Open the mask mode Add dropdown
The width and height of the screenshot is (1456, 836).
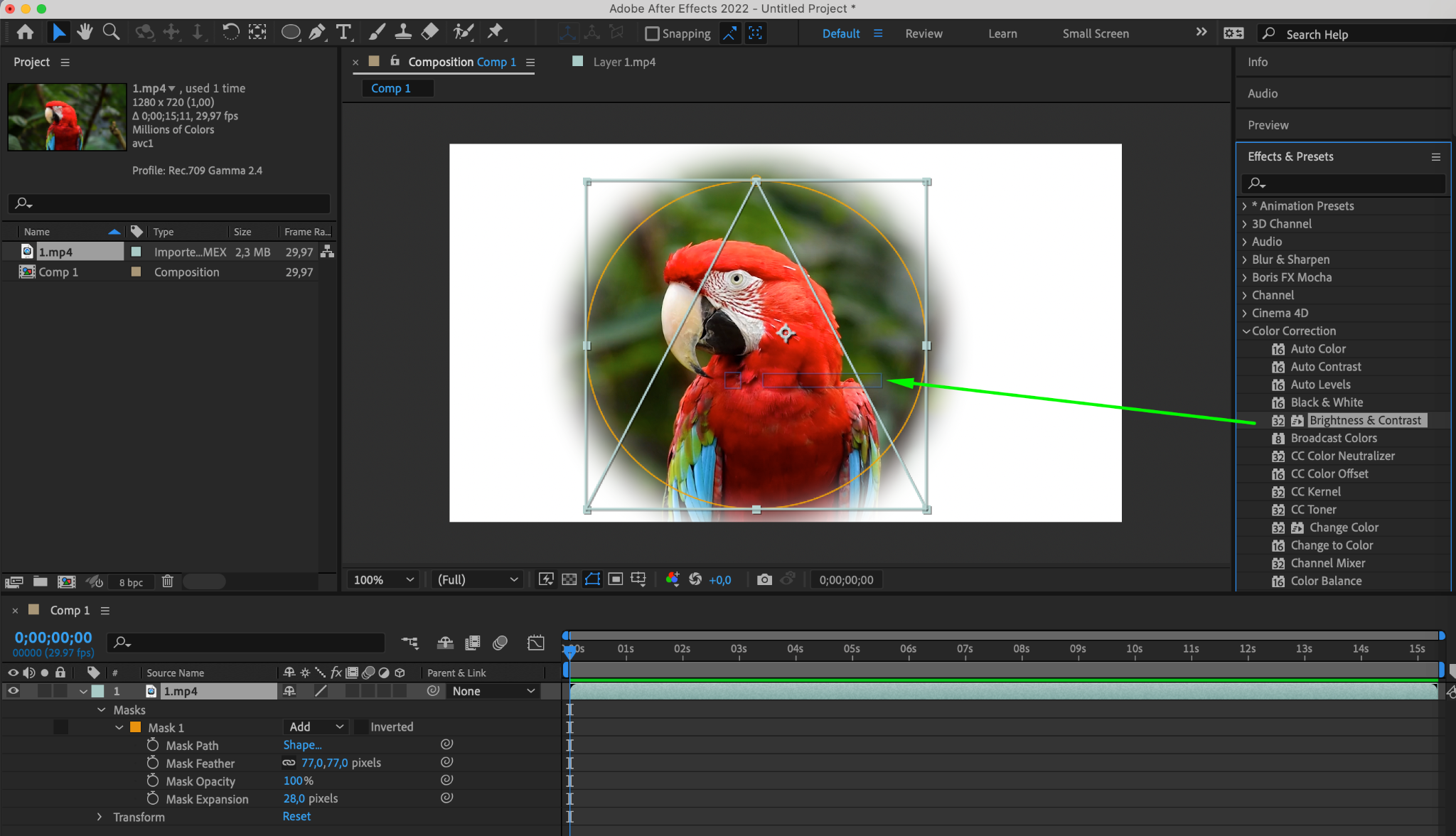[x=316, y=727]
